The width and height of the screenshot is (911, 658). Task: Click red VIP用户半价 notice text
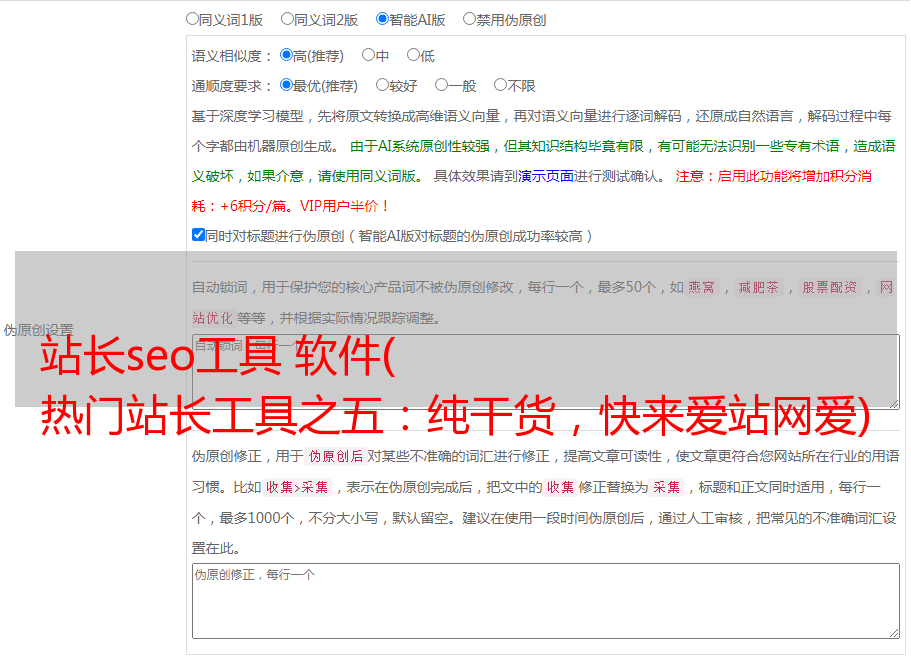(344, 206)
